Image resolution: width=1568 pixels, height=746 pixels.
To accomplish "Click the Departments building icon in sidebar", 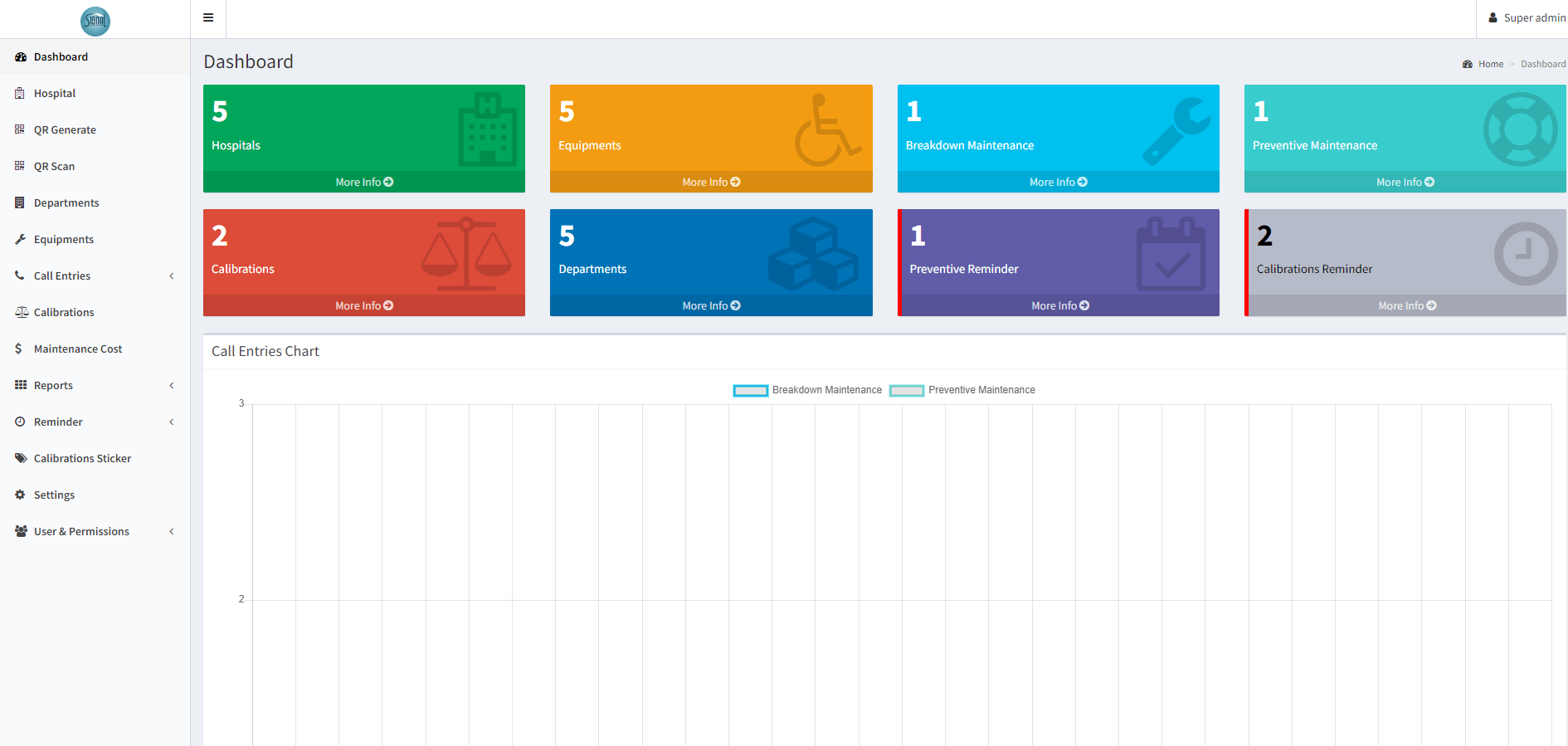I will [x=20, y=202].
